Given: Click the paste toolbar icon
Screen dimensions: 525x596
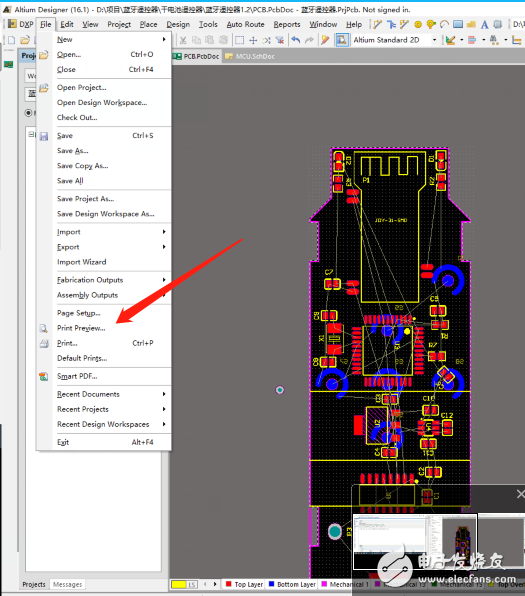Looking at the screenshot, I should [x=209, y=40].
